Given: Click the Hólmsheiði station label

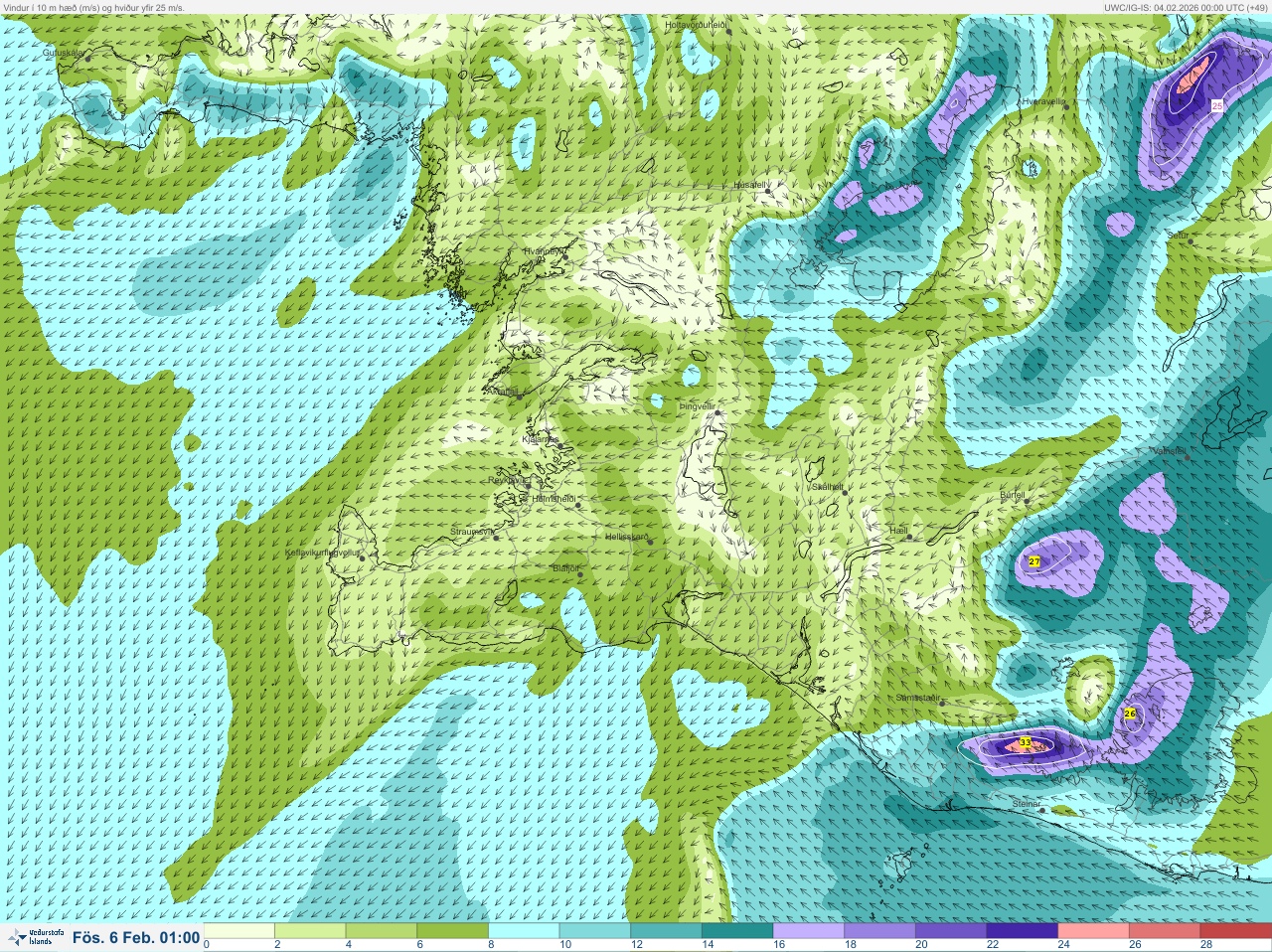Looking at the screenshot, I should tap(555, 498).
